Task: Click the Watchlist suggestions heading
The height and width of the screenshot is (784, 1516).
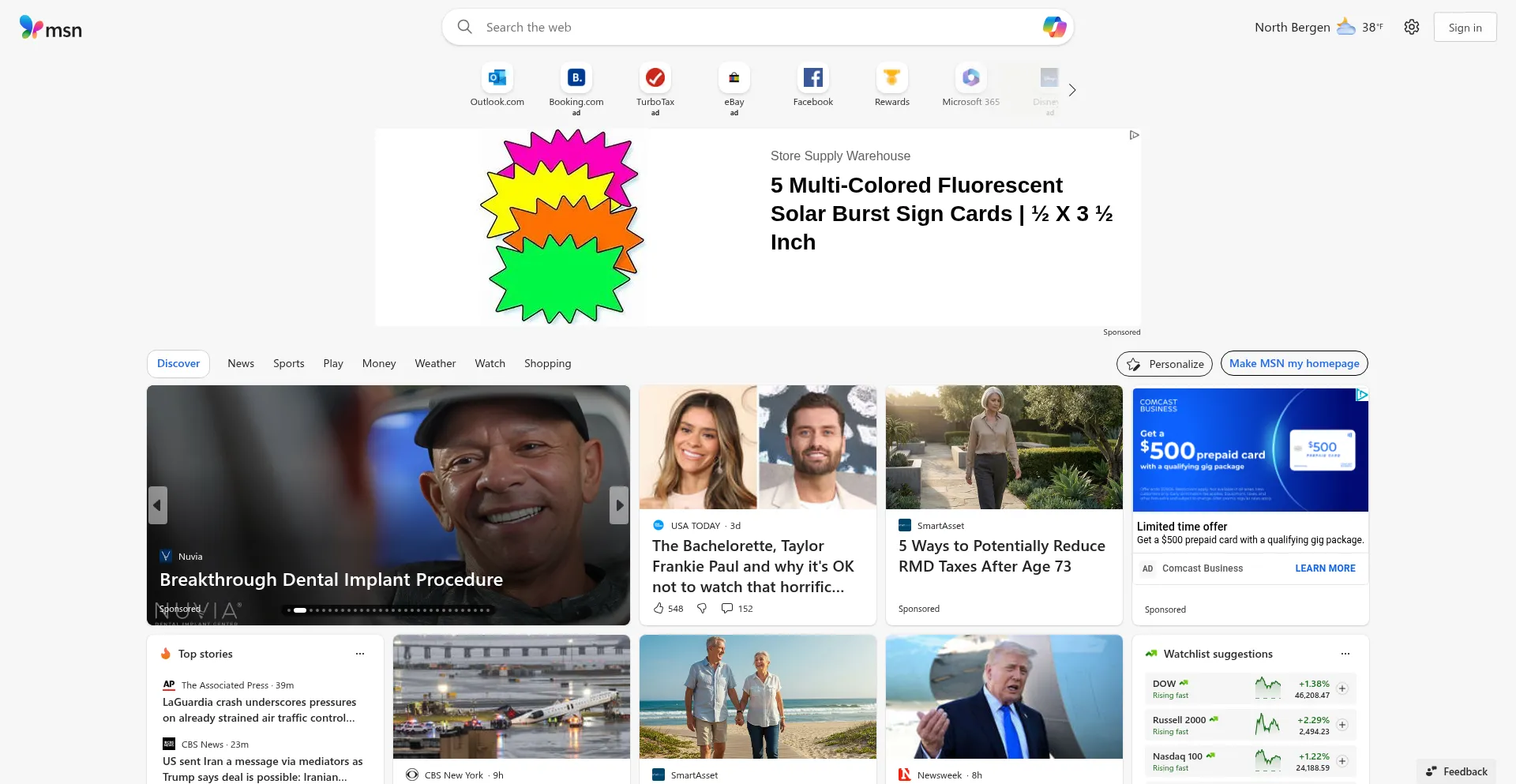Action: tap(1218, 654)
